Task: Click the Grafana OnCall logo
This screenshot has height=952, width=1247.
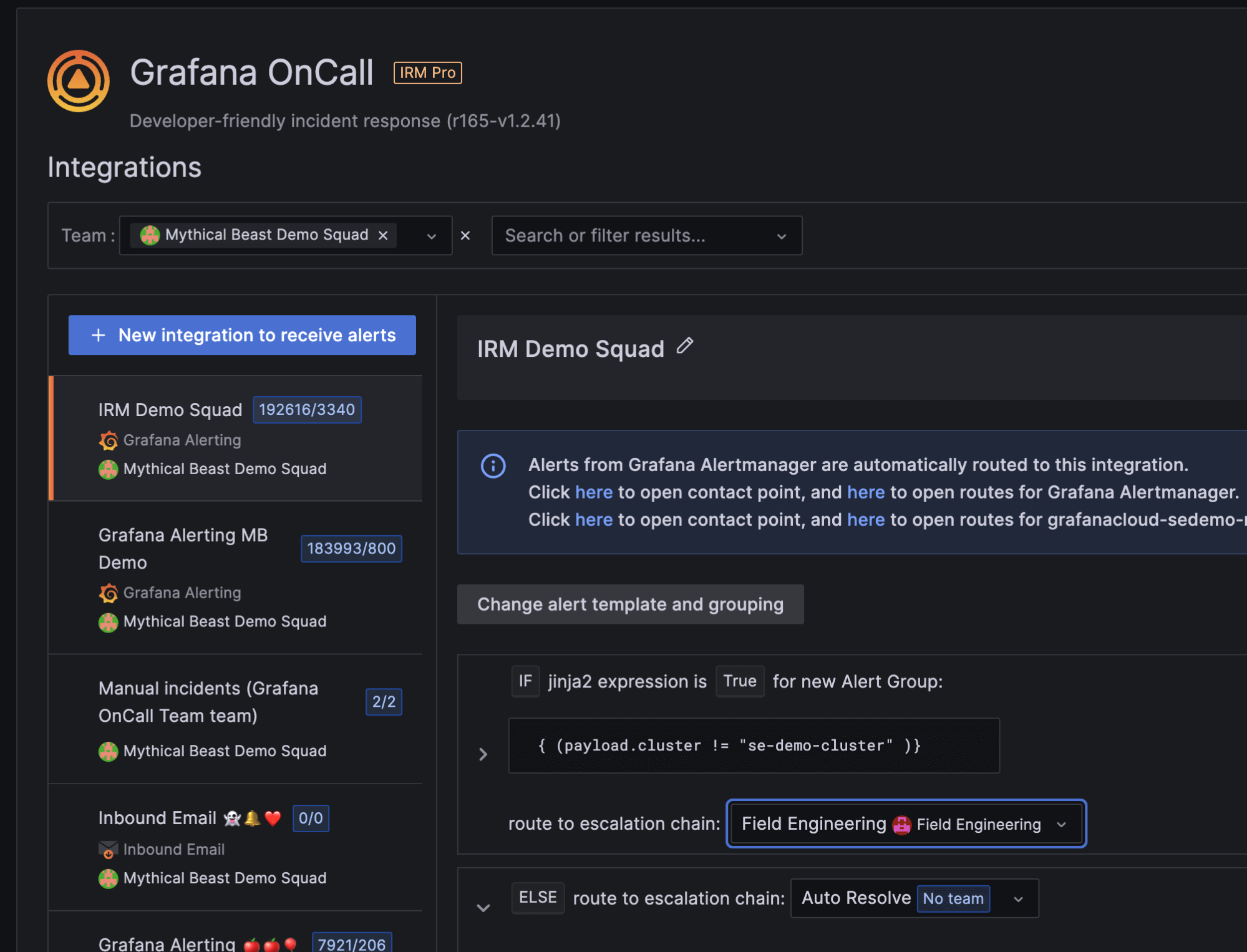Action: 79,81
